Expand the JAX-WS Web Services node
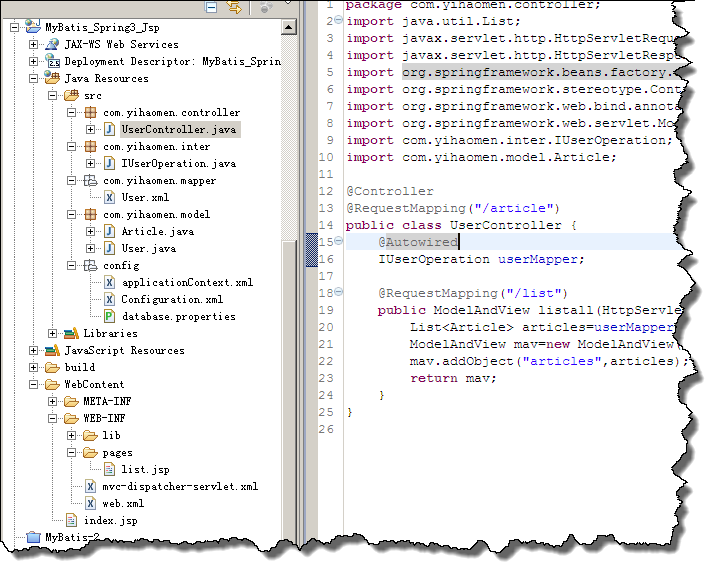The image size is (719, 578). pyautogui.click(x=34, y=44)
